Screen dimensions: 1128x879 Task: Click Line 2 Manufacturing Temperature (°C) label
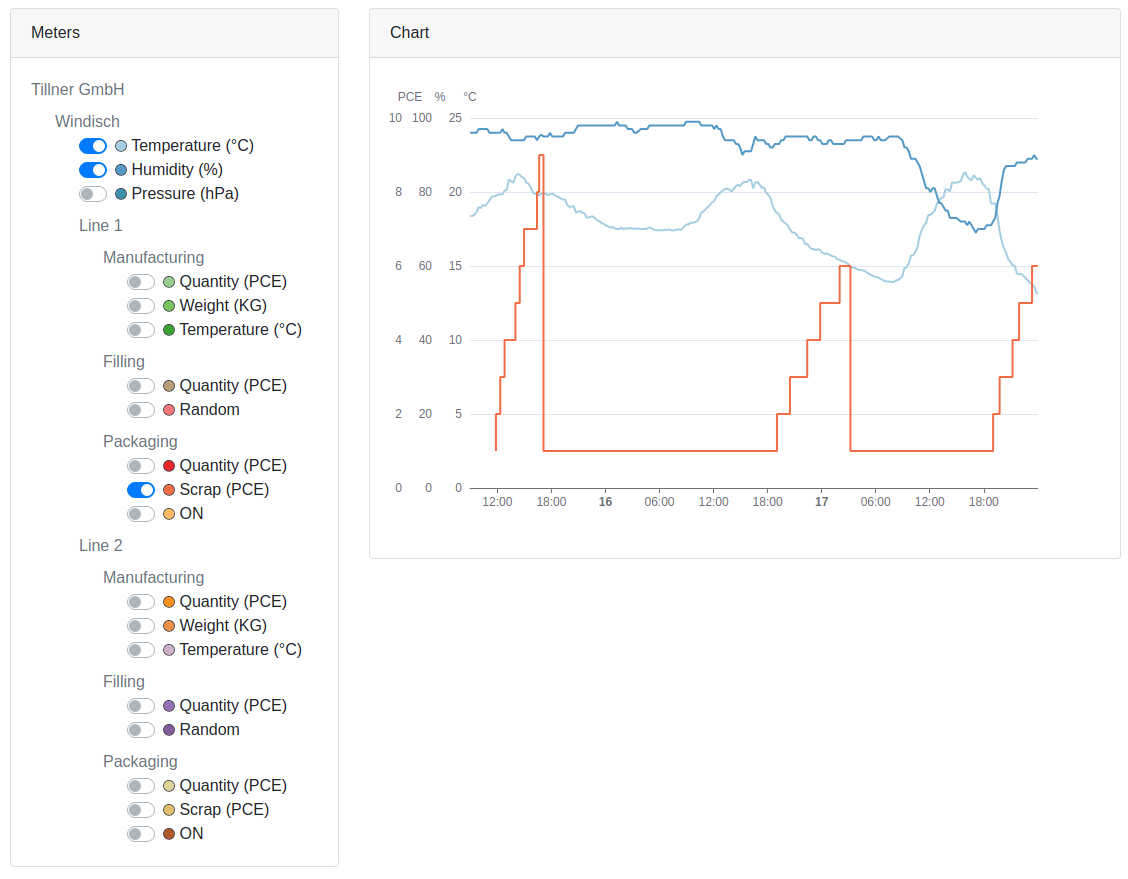[x=240, y=650]
